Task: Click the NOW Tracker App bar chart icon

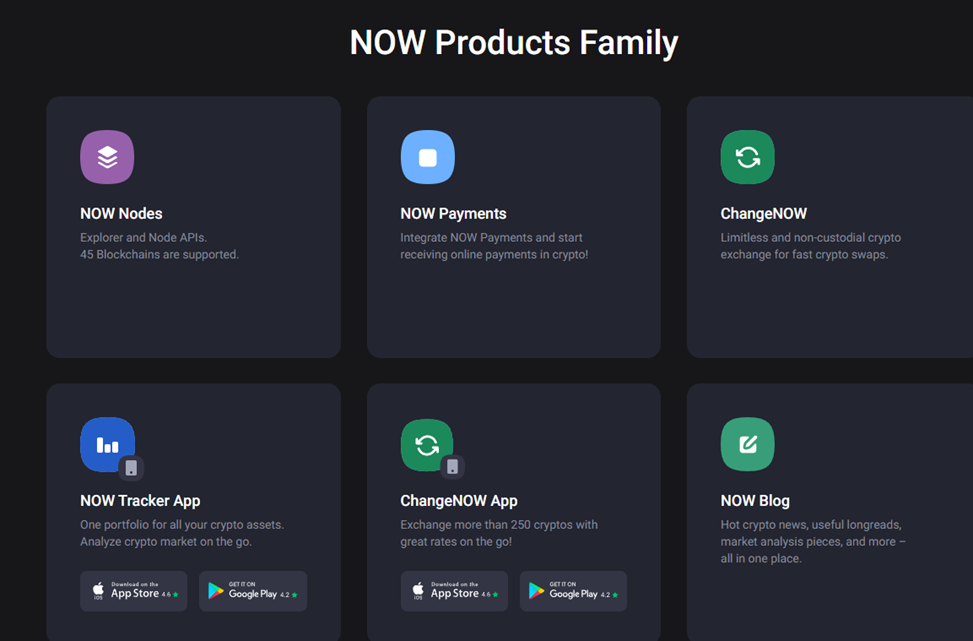Action: [107, 444]
